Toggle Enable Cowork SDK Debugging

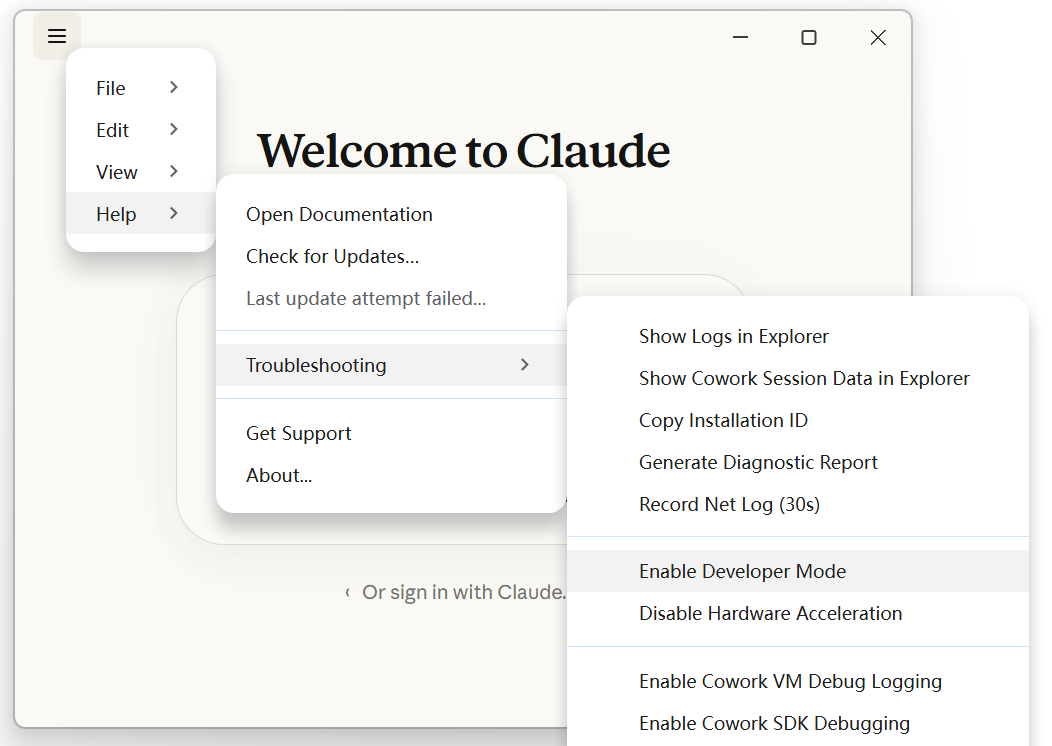click(x=798, y=723)
